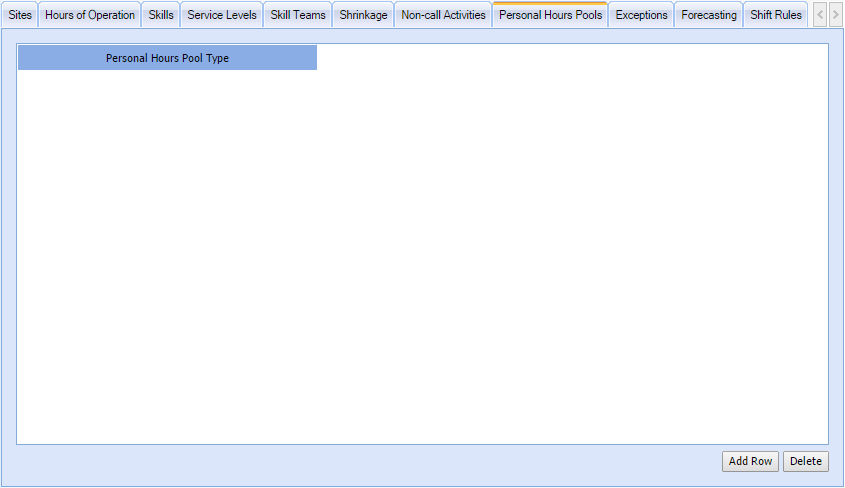View the Shrinkage tab
The height and width of the screenshot is (488, 845).
click(363, 15)
